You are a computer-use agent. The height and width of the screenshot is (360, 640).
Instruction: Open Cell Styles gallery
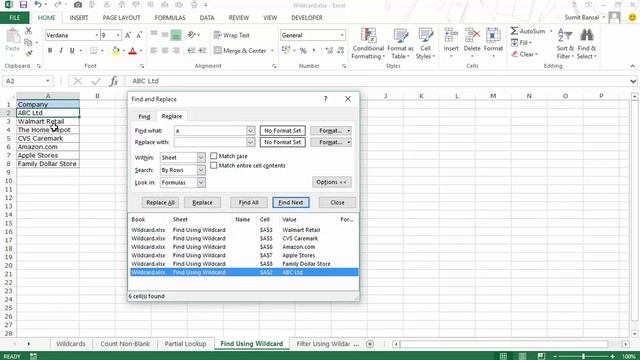pyautogui.click(x=425, y=44)
